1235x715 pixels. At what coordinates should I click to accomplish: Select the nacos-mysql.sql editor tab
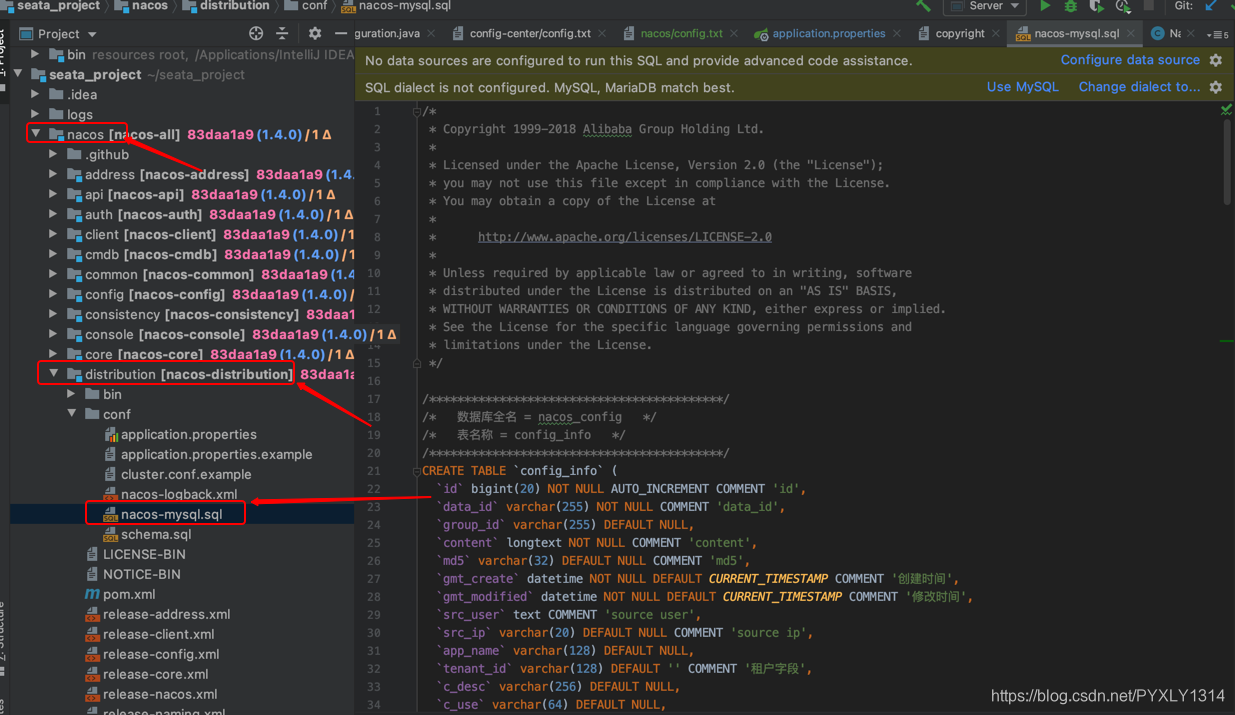tap(1076, 33)
